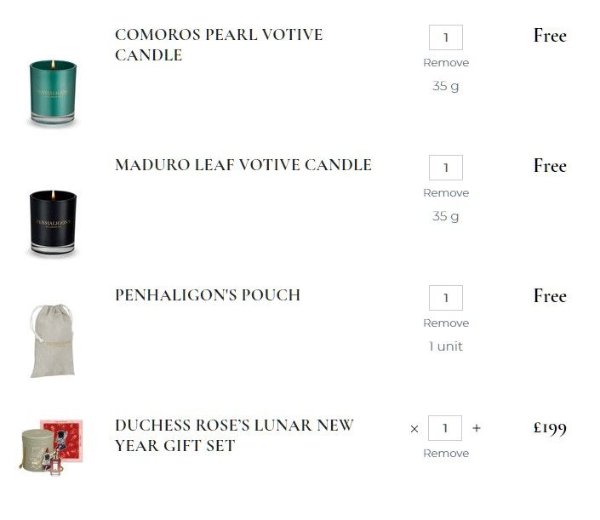Increase Duchess Rose gift set quantity
The width and height of the screenshot is (600, 520).
(476, 428)
